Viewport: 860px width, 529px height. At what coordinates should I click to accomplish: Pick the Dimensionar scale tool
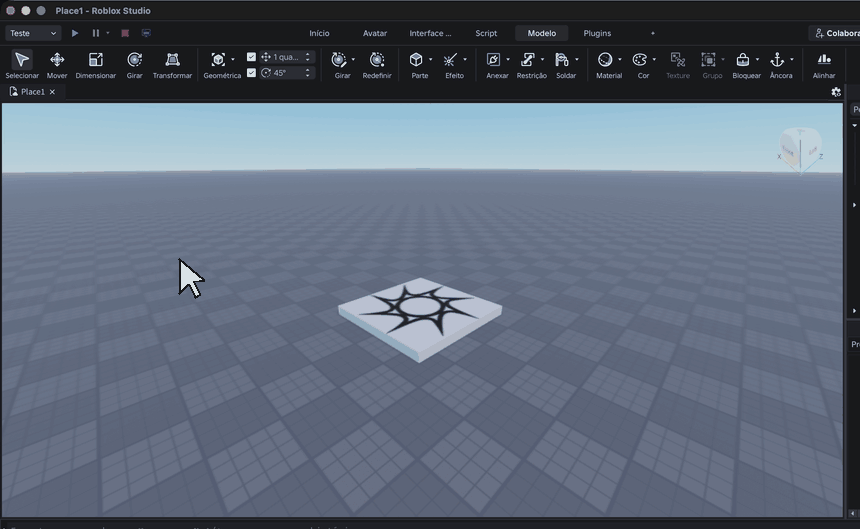pos(95,65)
